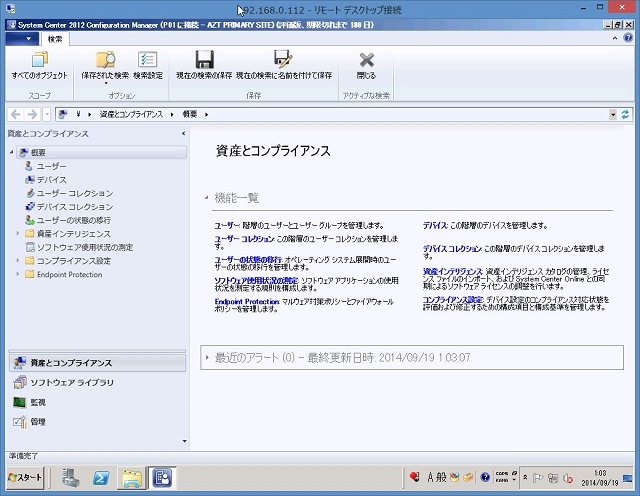Open the ユーザー コレクション link in 機能一覧
Screen dimensions: 640x496
point(244,239)
